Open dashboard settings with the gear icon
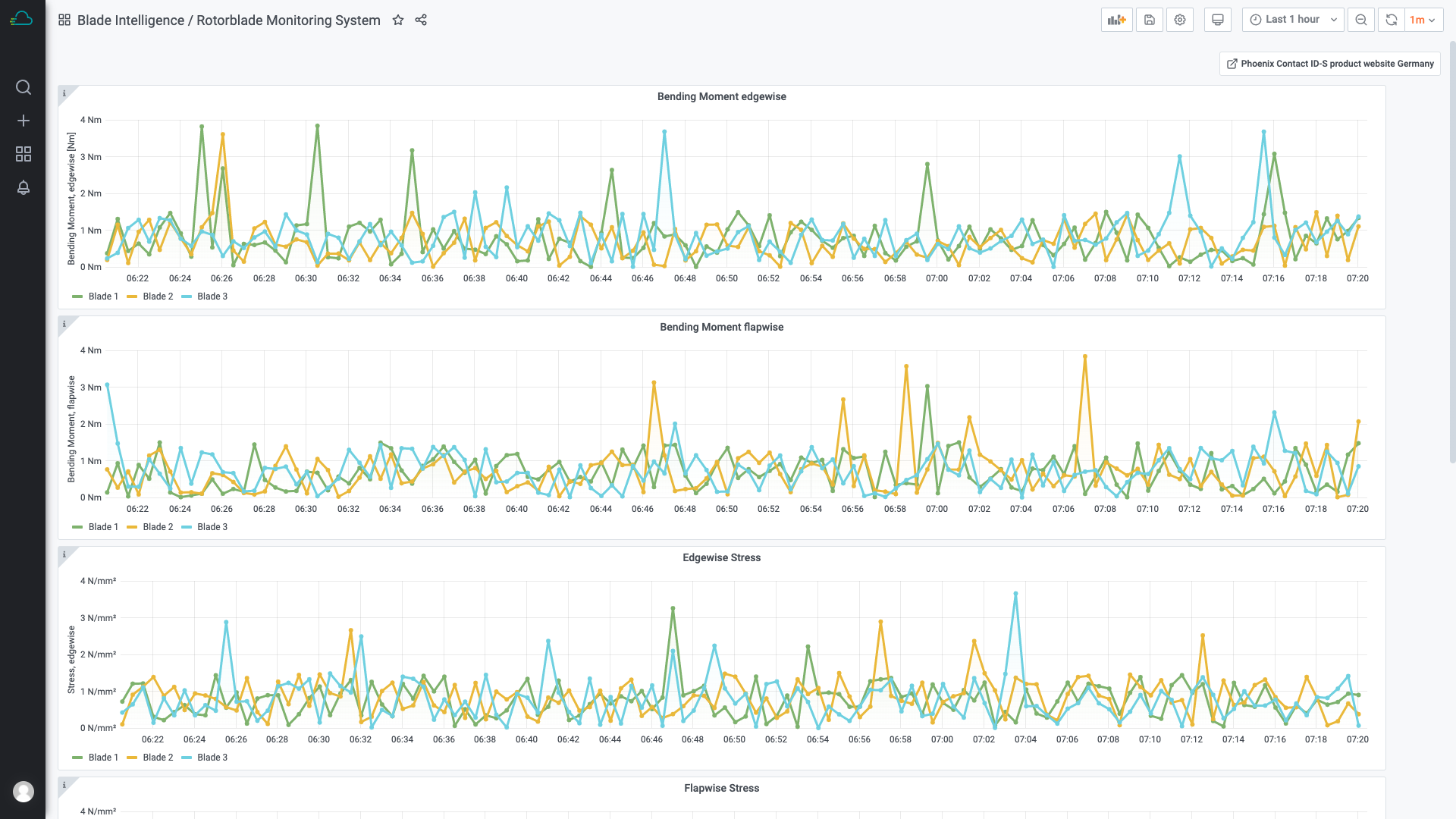1456x819 pixels. (1179, 20)
